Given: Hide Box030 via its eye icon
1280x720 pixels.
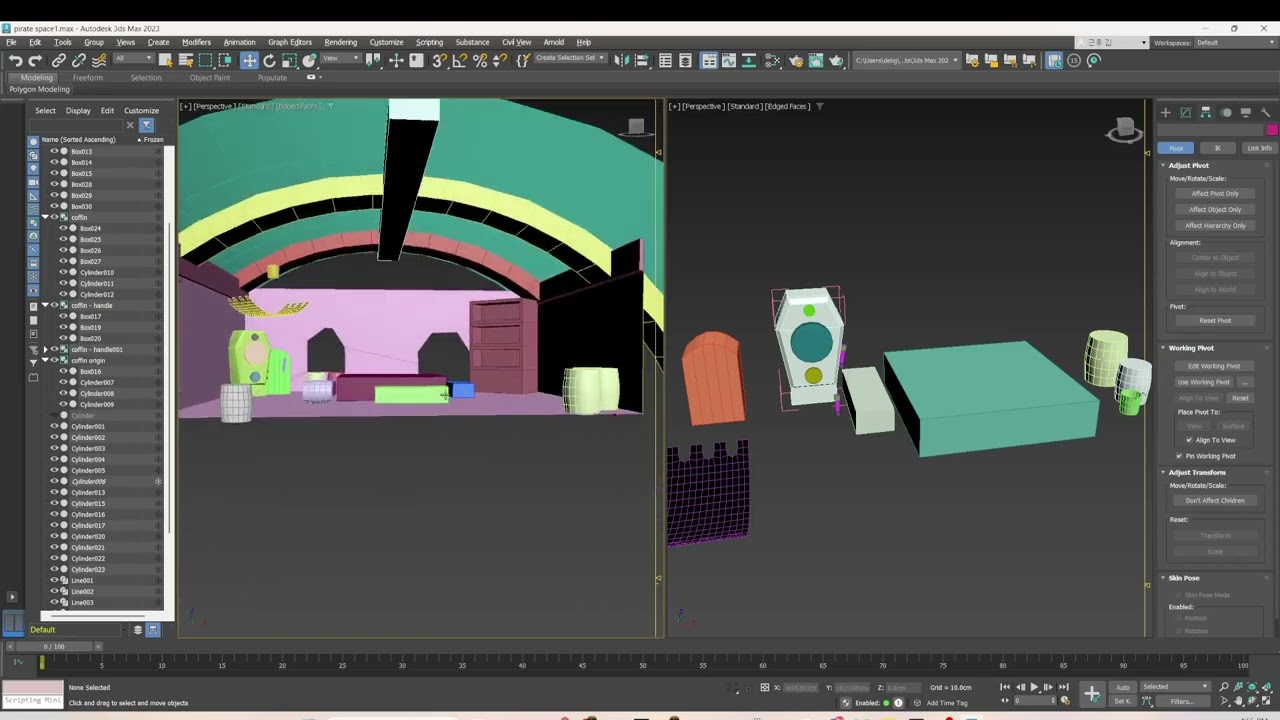Looking at the screenshot, I should (x=54, y=206).
